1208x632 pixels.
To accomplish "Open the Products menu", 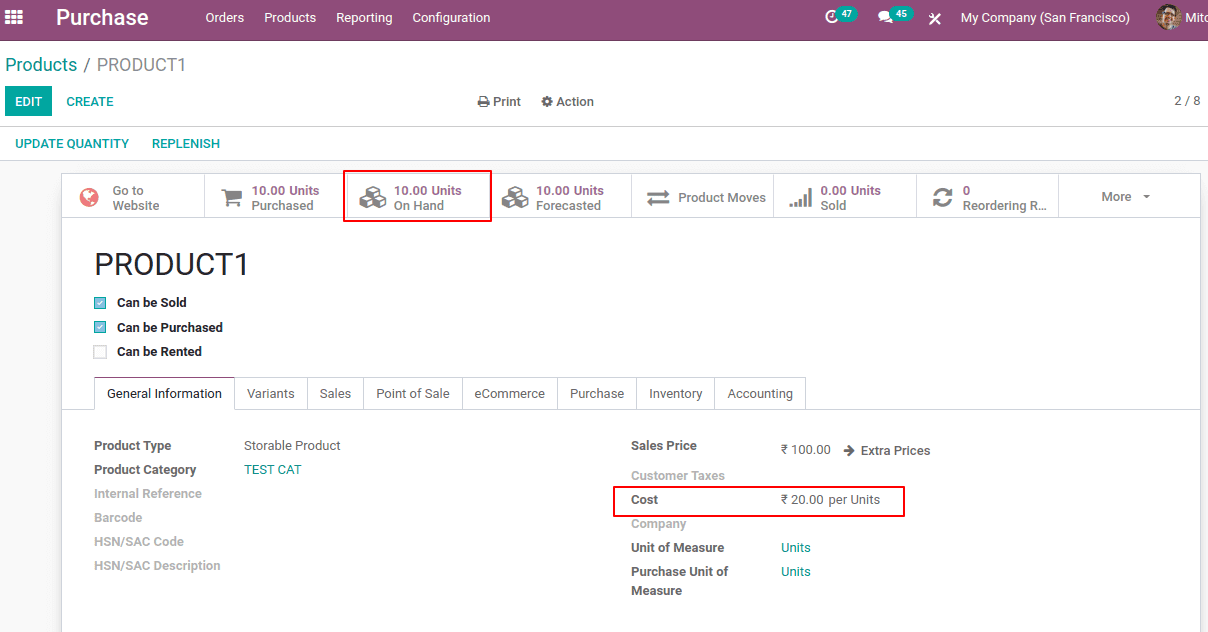I will tap(290, 18).
